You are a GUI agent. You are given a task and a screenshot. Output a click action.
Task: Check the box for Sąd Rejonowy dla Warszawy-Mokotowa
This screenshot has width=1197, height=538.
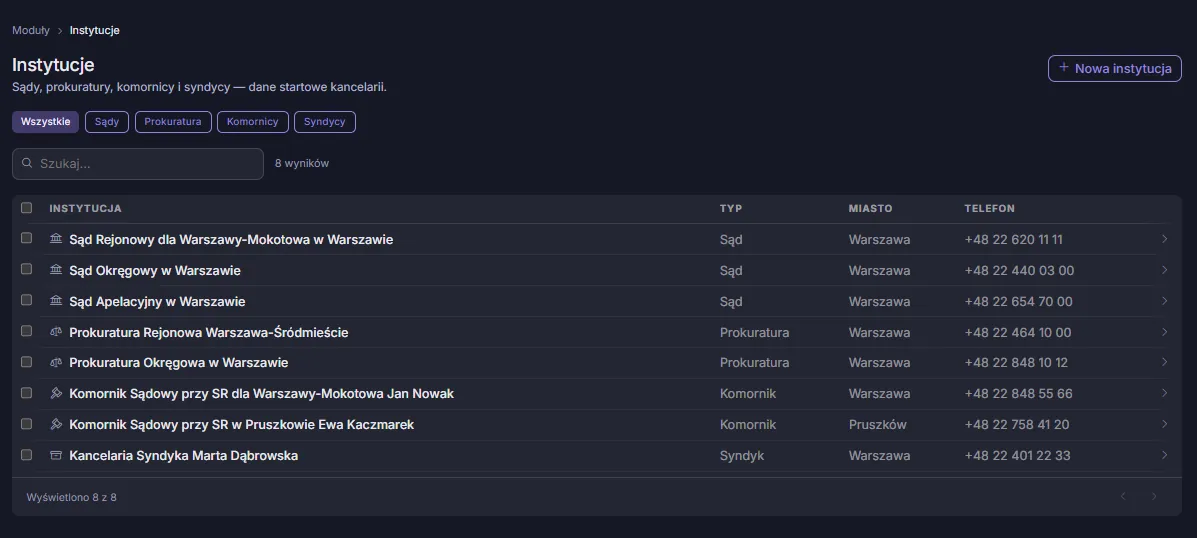coord(27,238)
